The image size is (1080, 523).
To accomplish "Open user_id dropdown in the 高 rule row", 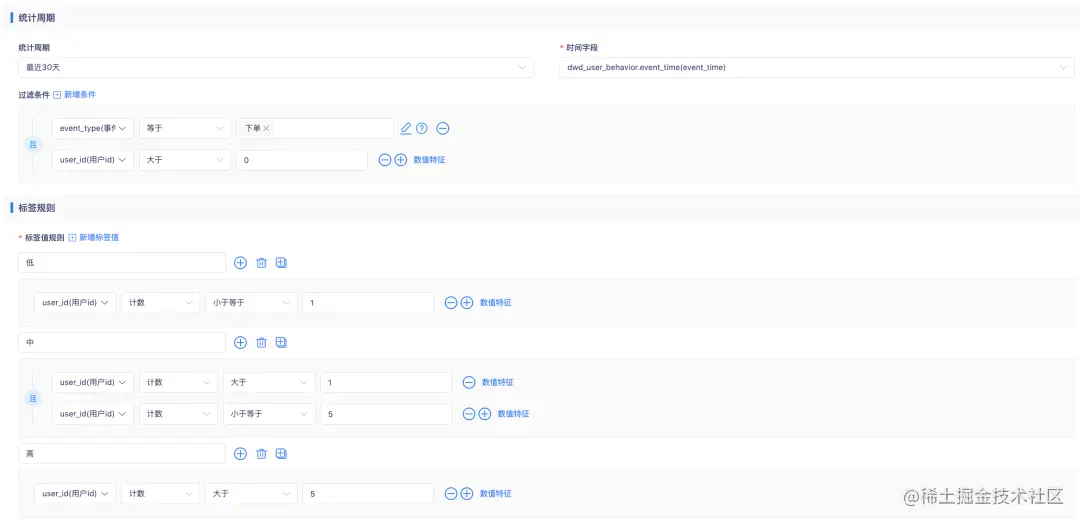I will click(x=75, y=493).
